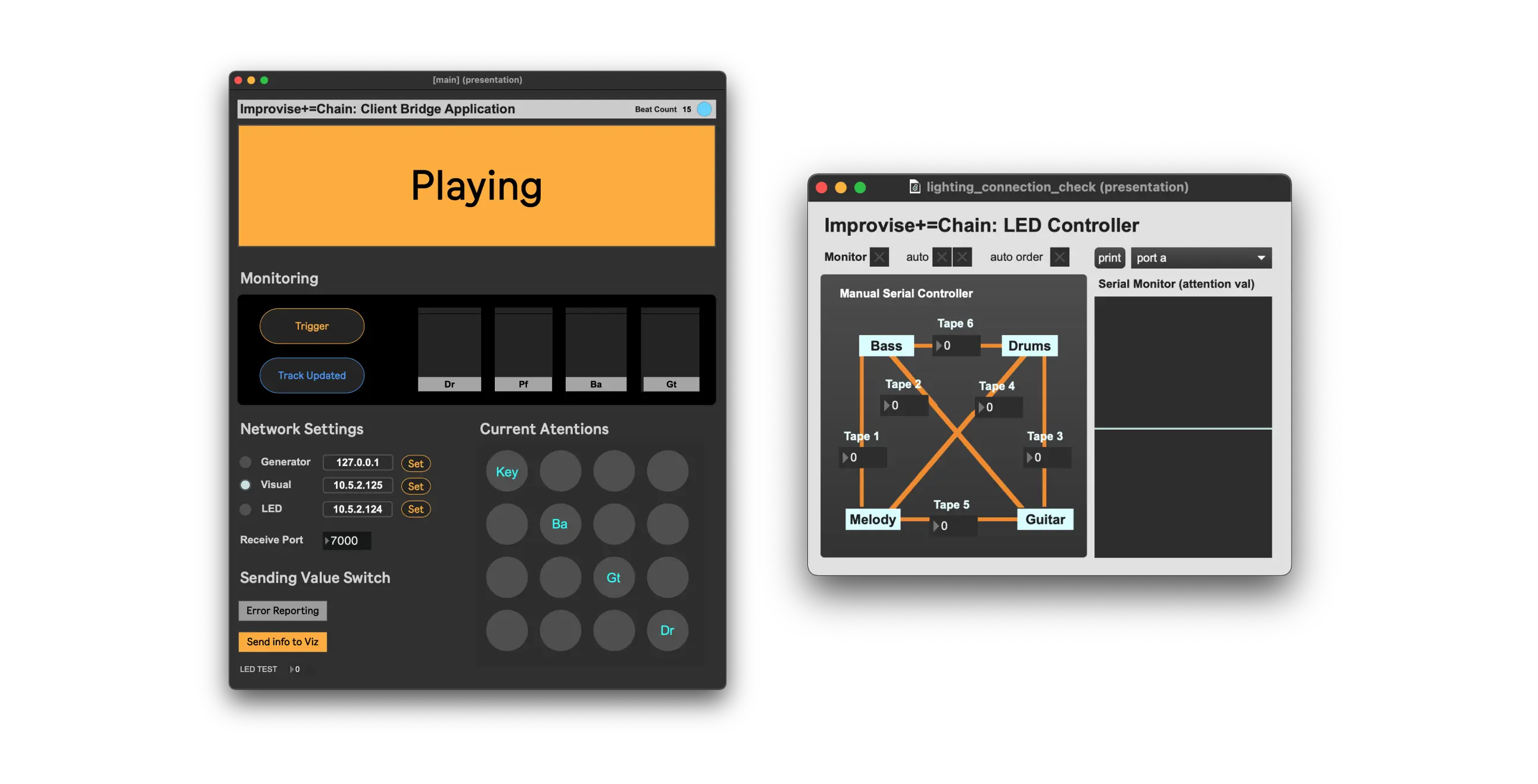Click the Dr attention circle
Image resolution: width=1538 pixels, height=784 pixels.
667,630
